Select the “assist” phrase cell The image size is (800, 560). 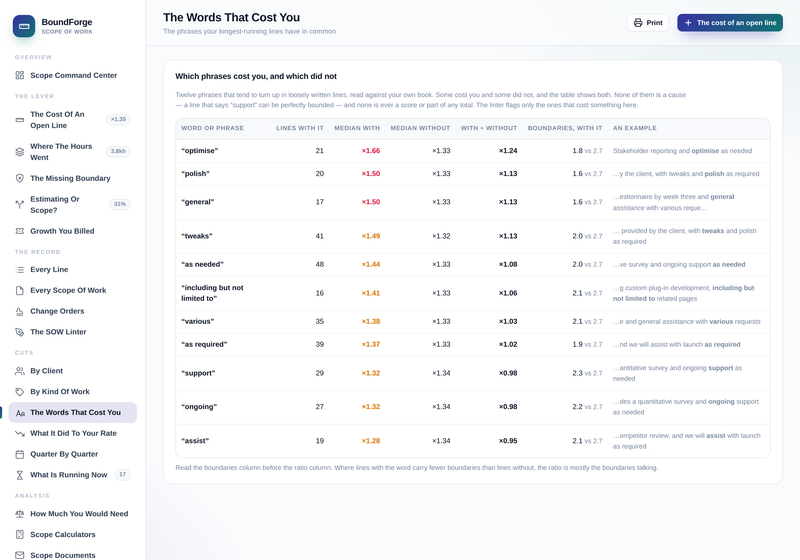click(x=195, y=441)
